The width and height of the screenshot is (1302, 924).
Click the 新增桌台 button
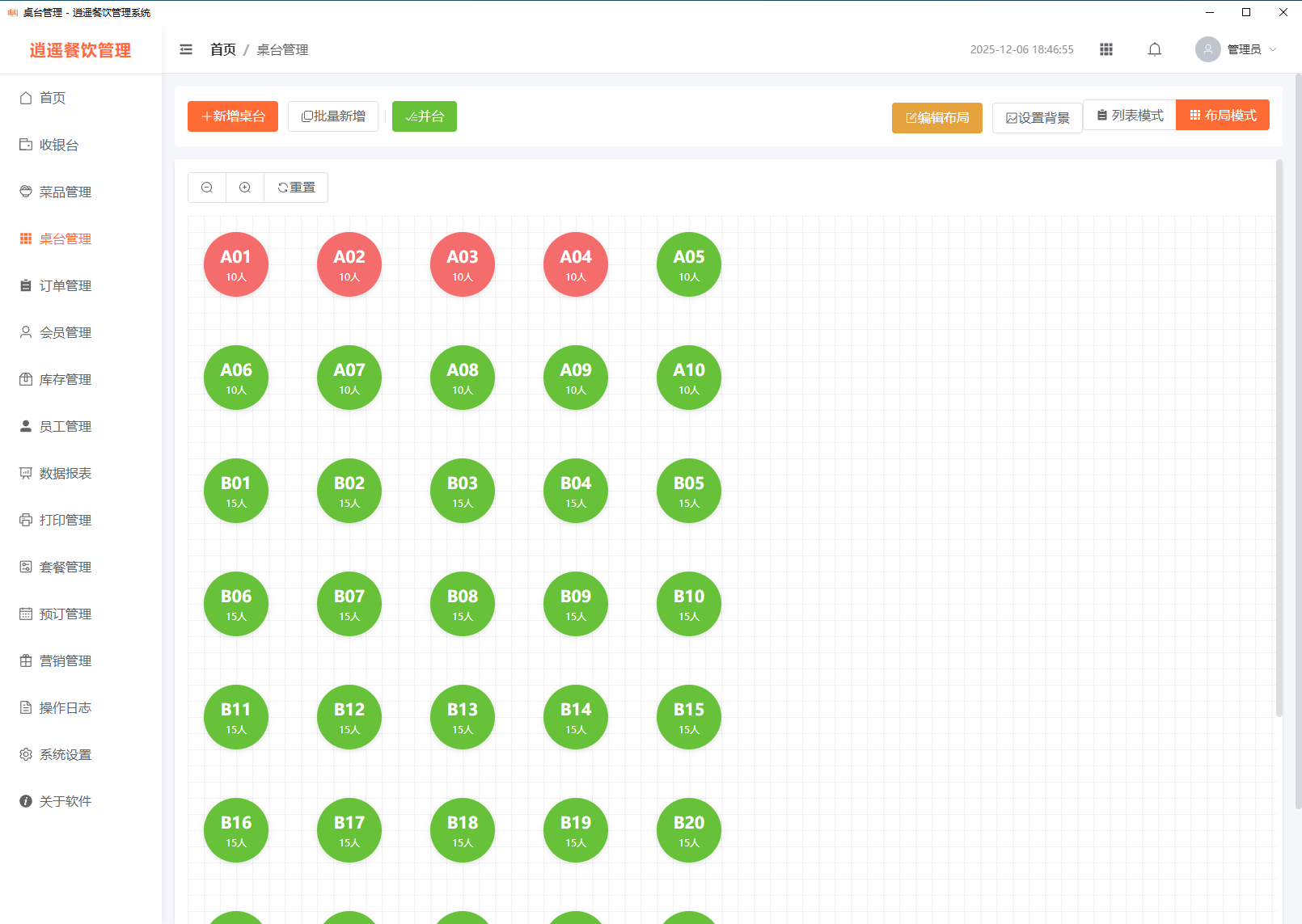pos(233,116)
